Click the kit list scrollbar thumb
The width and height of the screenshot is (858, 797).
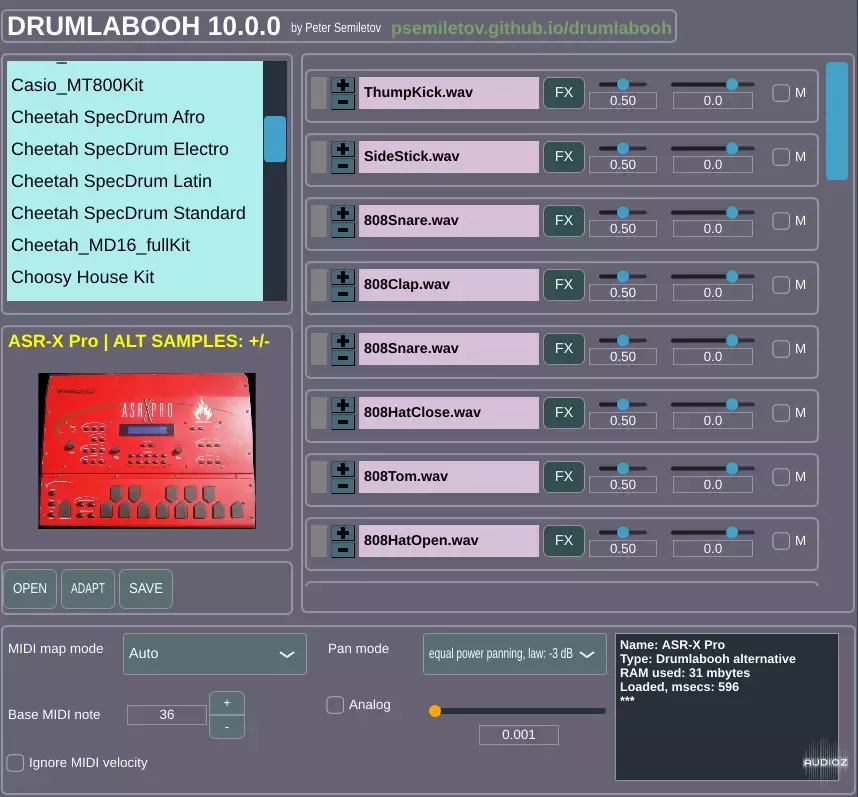point(275,139)
